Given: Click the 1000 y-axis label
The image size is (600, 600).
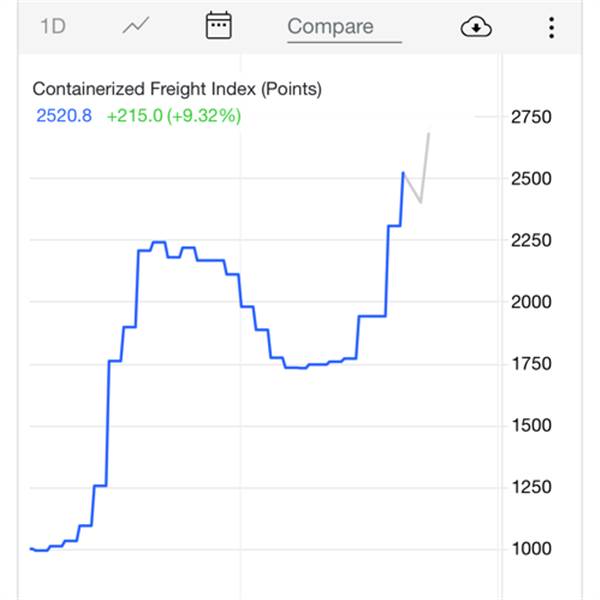Looking at the screenshot, I should point(531,549).
